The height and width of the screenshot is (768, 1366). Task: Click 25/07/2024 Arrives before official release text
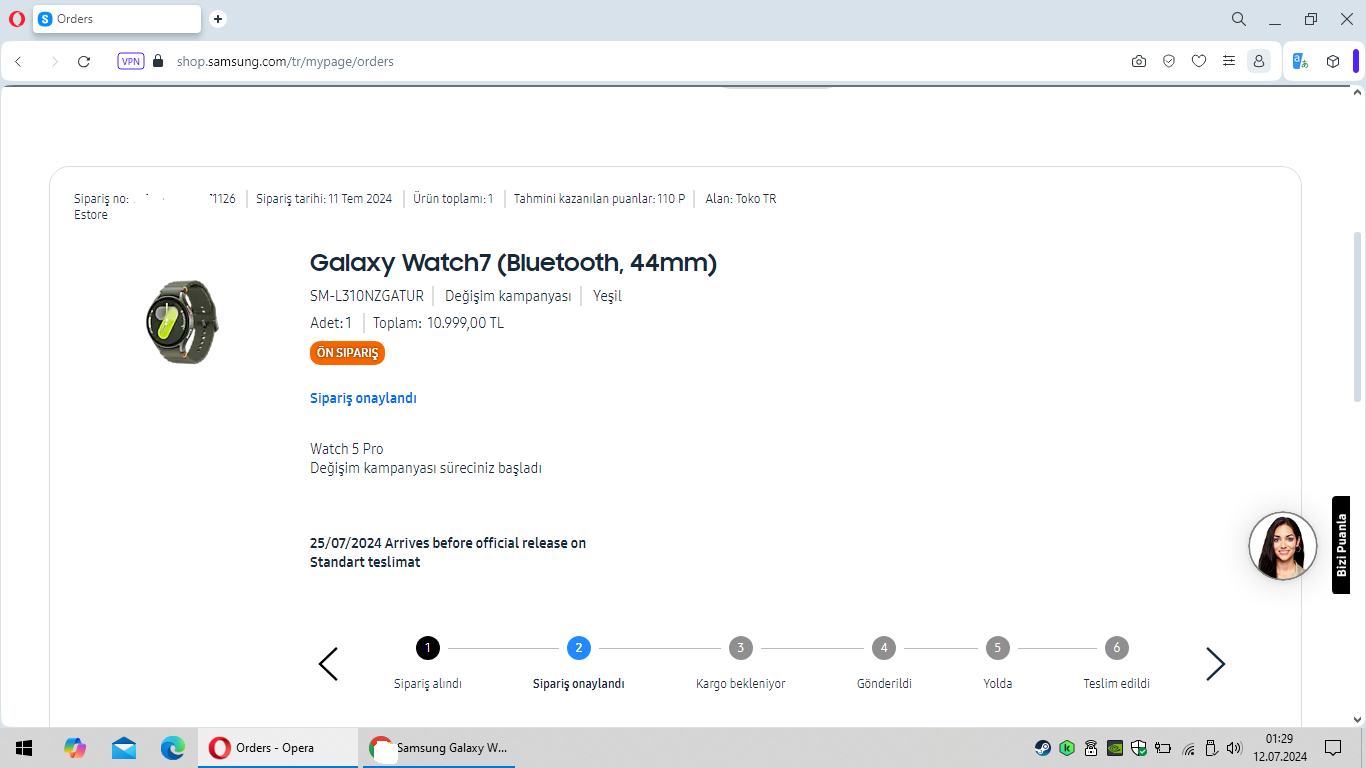tap(448, 543)
